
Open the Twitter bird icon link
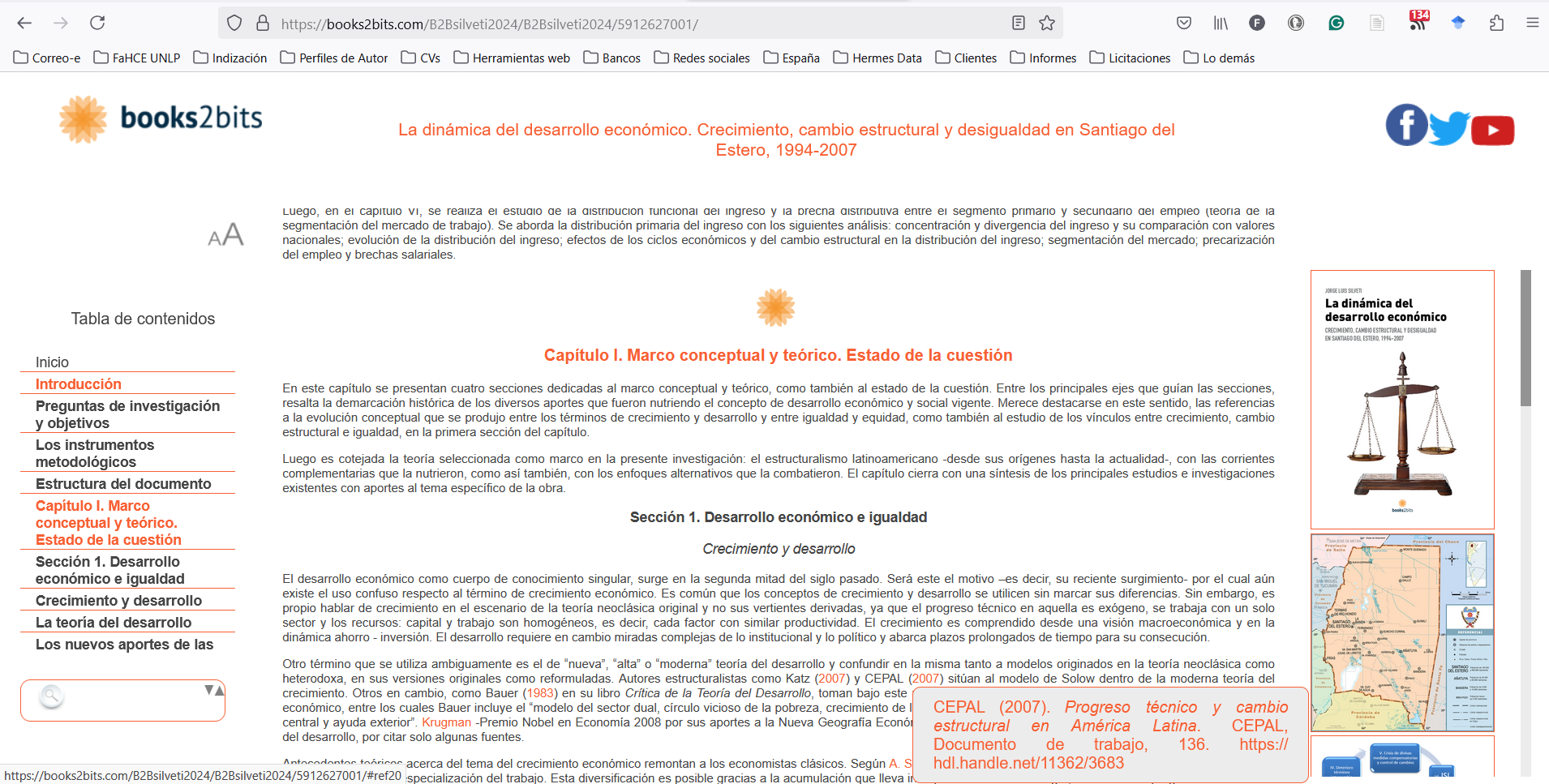click(1448, 127)
